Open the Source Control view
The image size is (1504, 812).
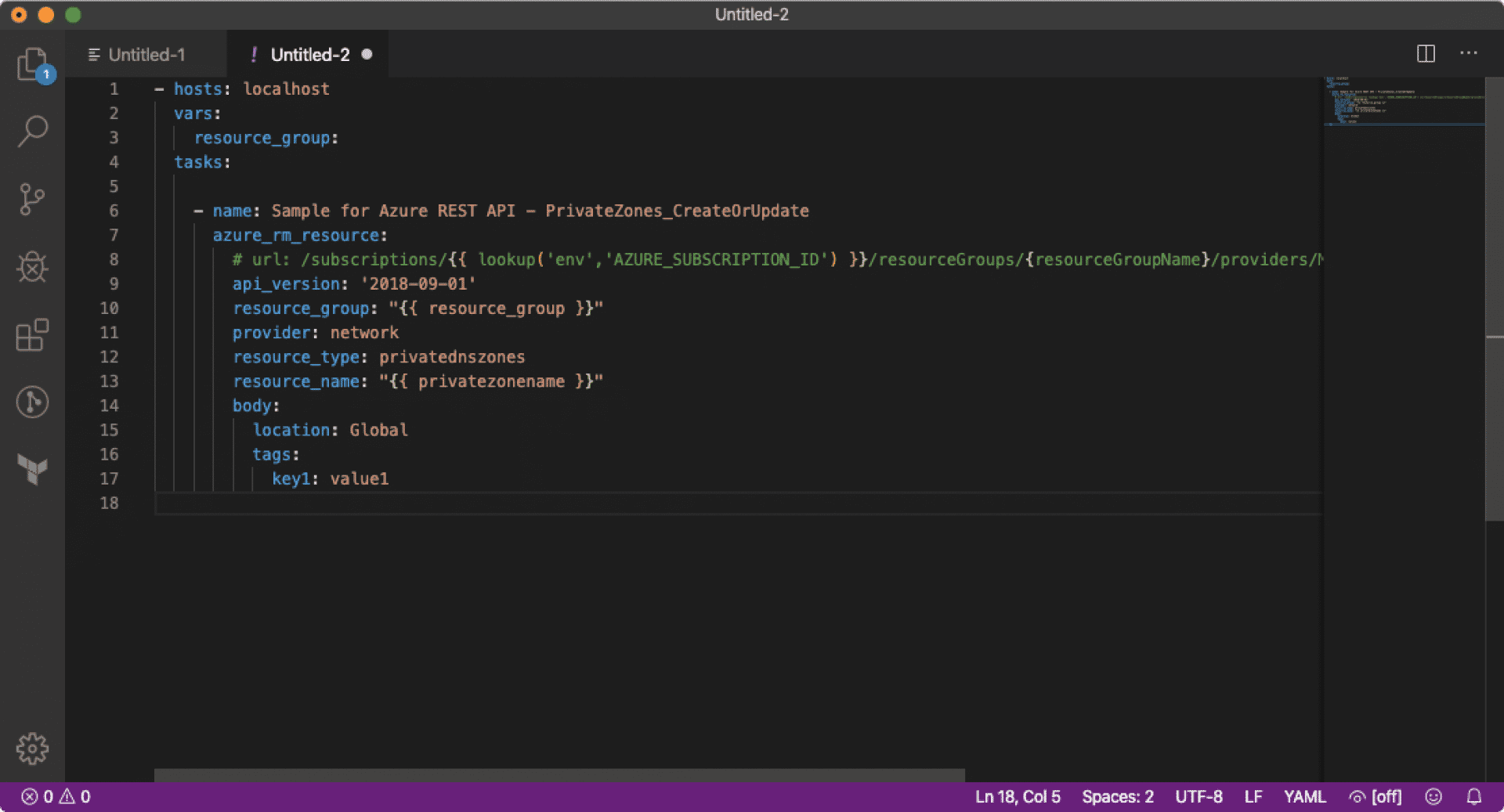33,200
